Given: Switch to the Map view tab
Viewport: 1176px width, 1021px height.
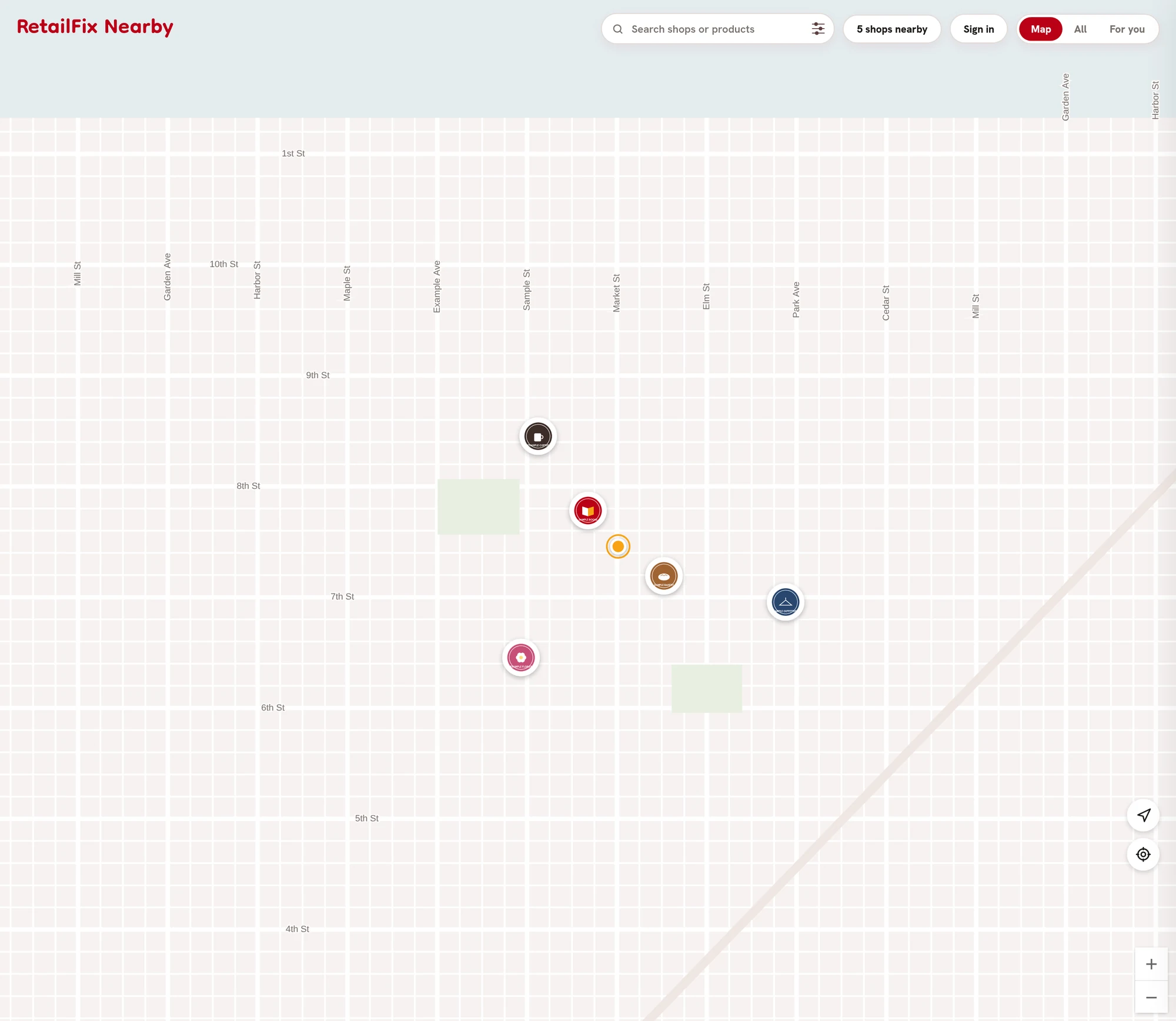Looking at the screenshot, I should [x=1041, y=29].
